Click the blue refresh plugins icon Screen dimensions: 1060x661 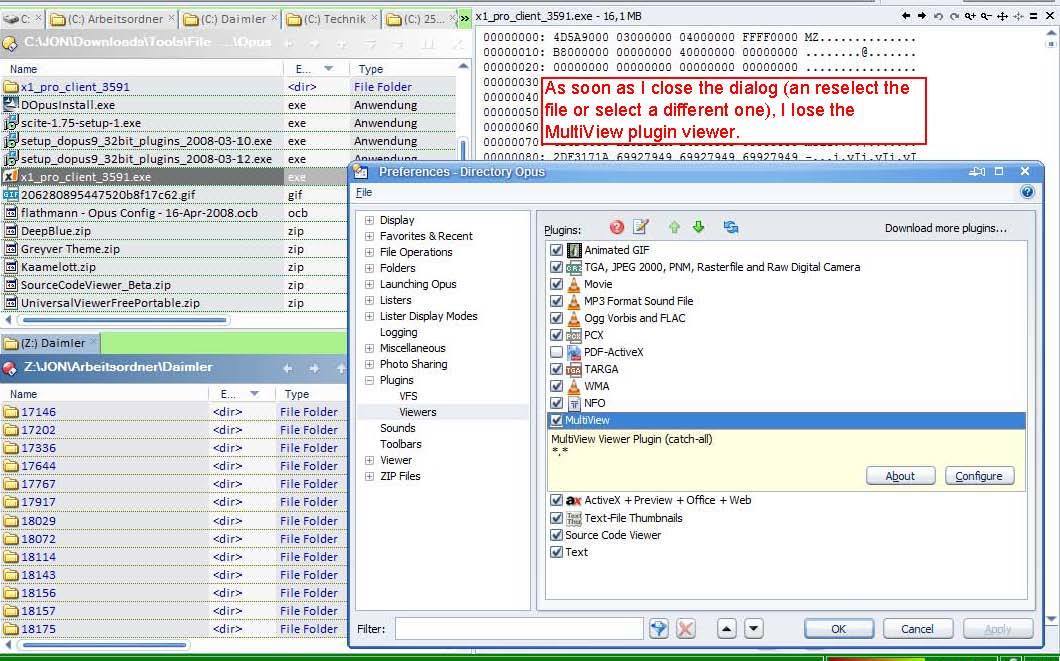tap(730, 227)
